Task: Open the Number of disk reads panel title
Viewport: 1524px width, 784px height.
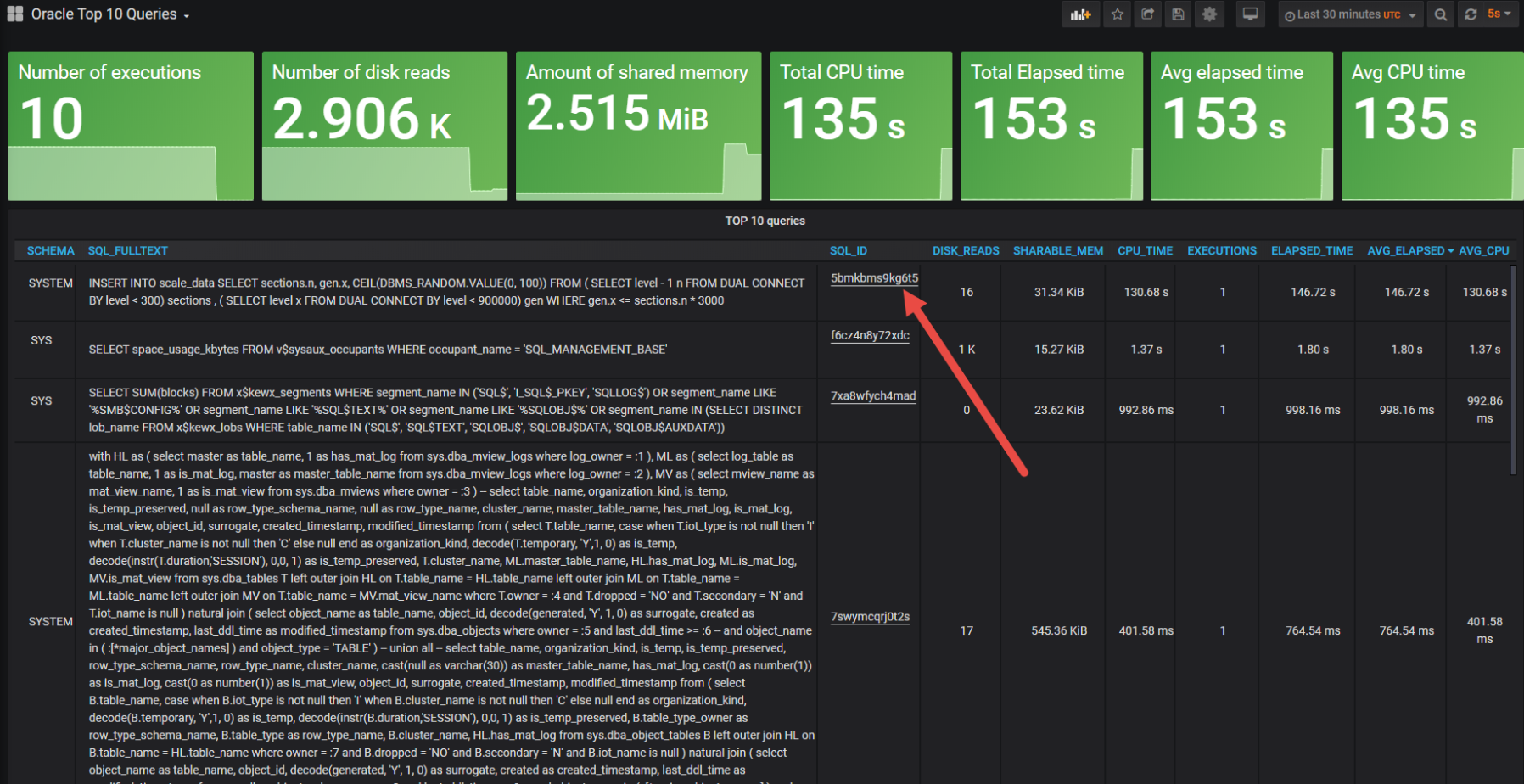Action: click(361, 73)
